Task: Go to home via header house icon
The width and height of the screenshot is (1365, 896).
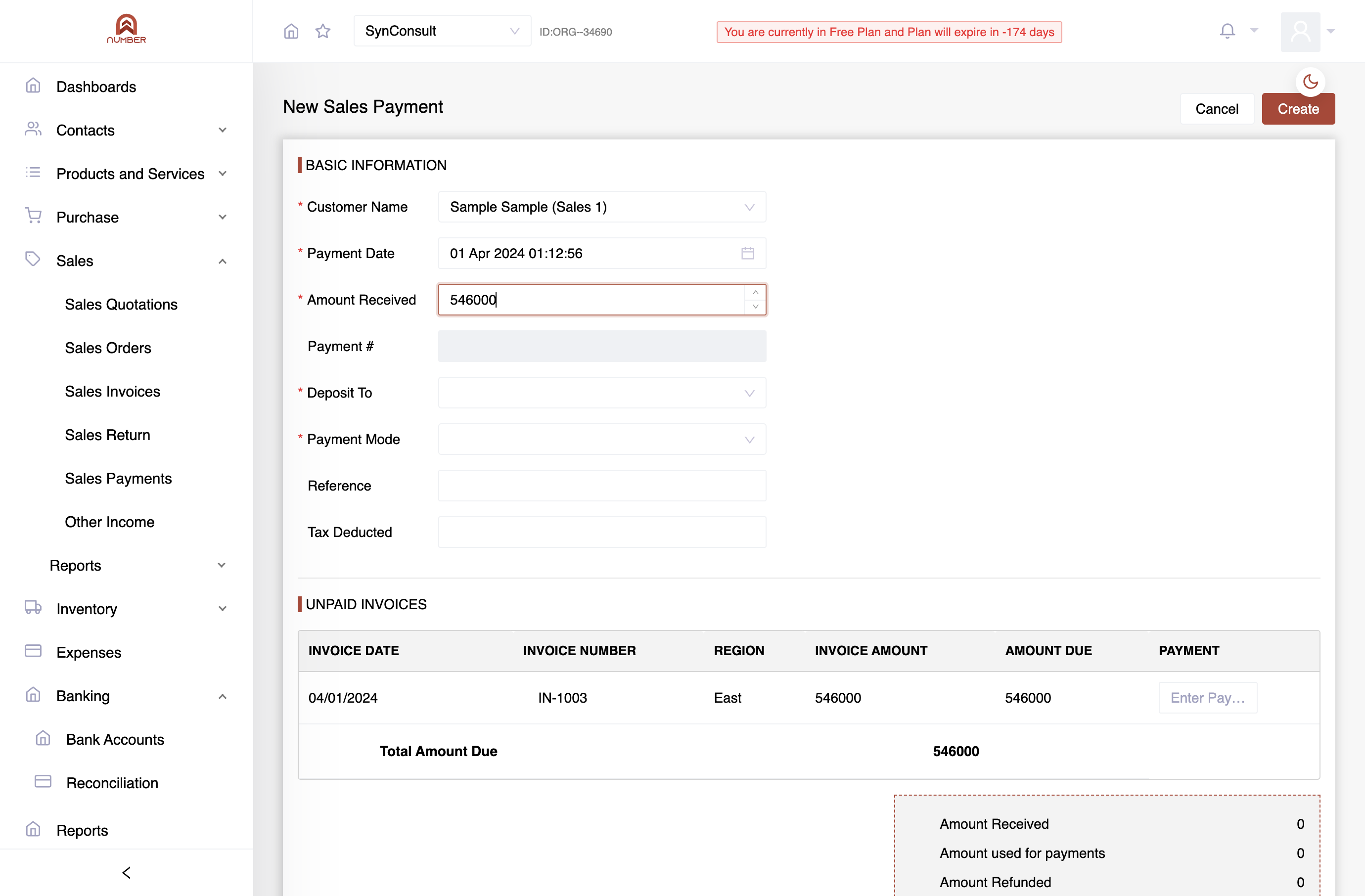Action: pos(291,31)
